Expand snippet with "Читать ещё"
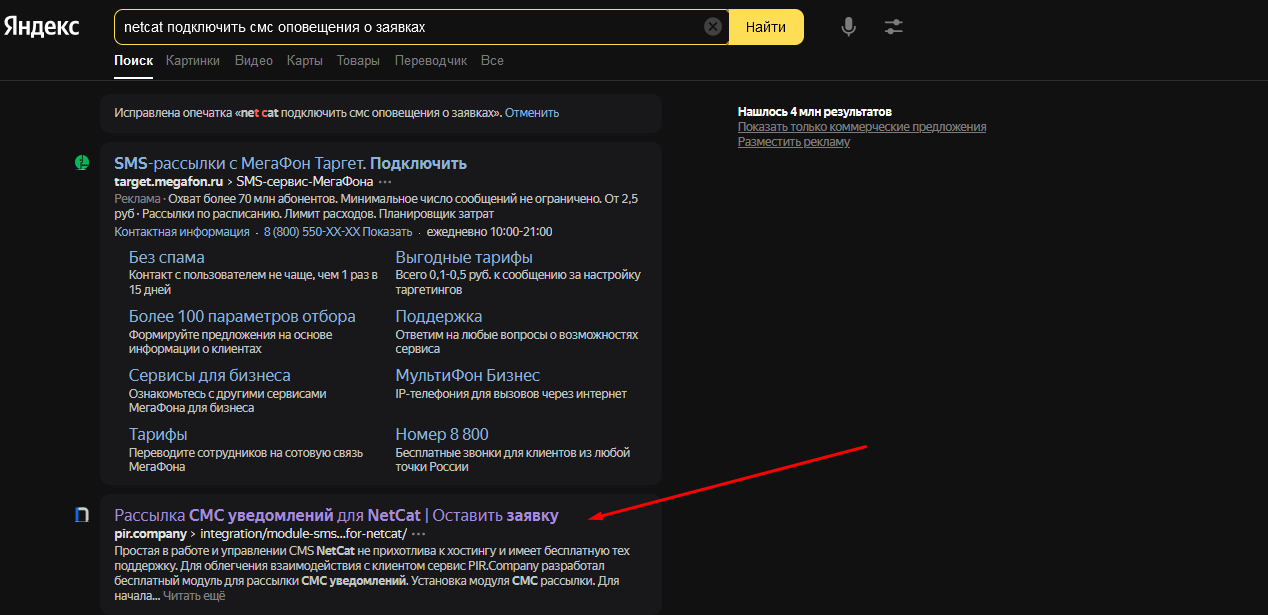This screenshot has height=615, width=1268. pos(194,596)
